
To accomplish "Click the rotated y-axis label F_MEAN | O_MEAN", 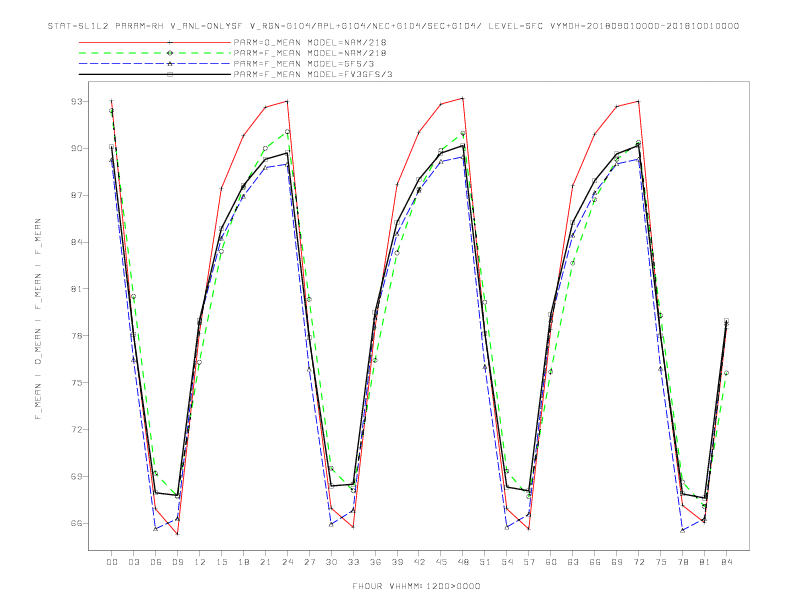I will [x=38, y=319].
